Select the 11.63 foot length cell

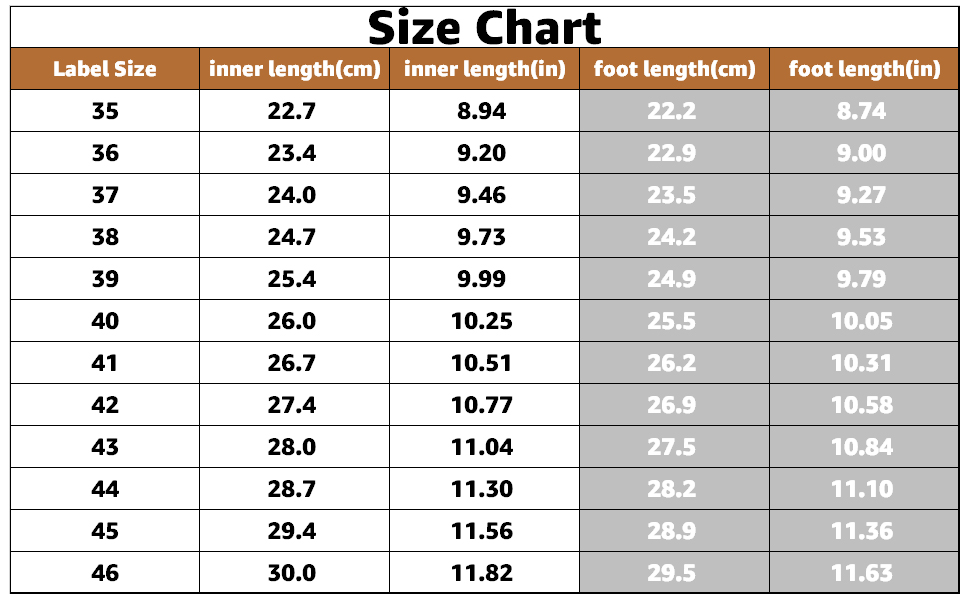(862, 573)
